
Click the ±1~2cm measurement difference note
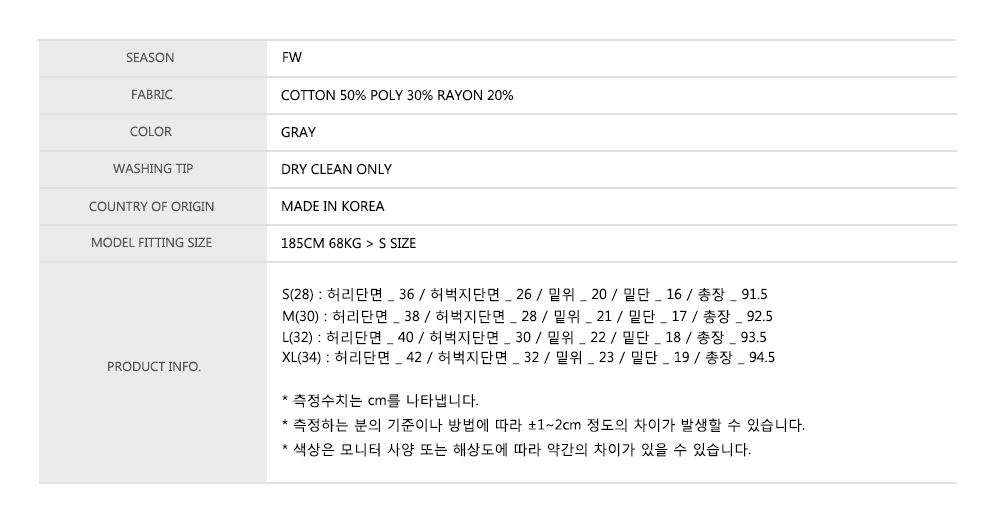coord(543,425)
